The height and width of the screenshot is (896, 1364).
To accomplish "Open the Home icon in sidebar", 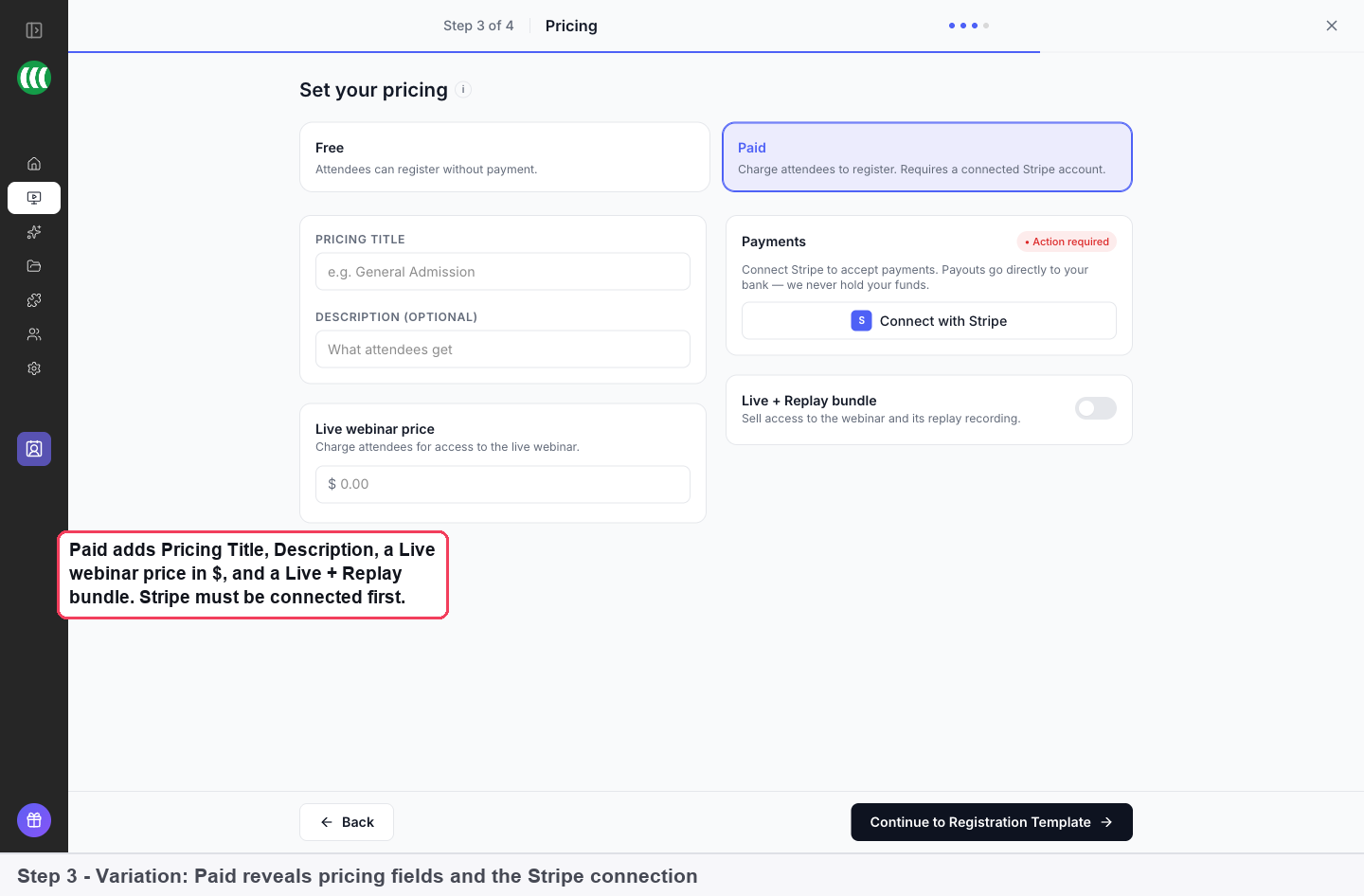I will [34, 164].
